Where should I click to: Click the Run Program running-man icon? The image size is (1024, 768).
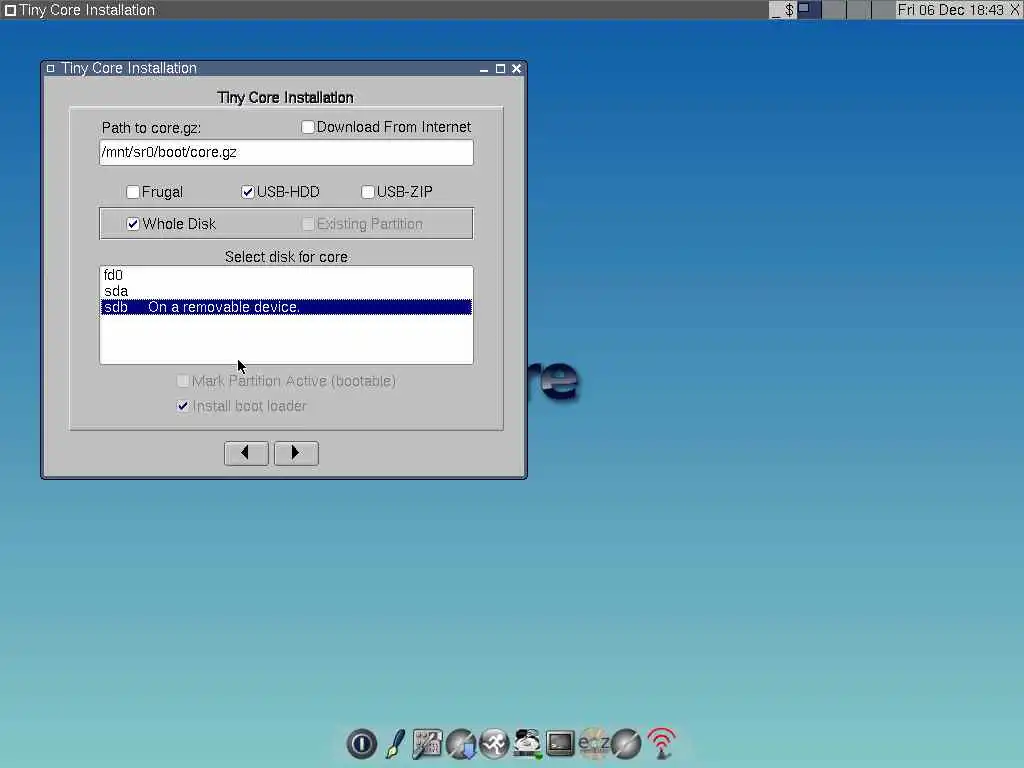494,744
